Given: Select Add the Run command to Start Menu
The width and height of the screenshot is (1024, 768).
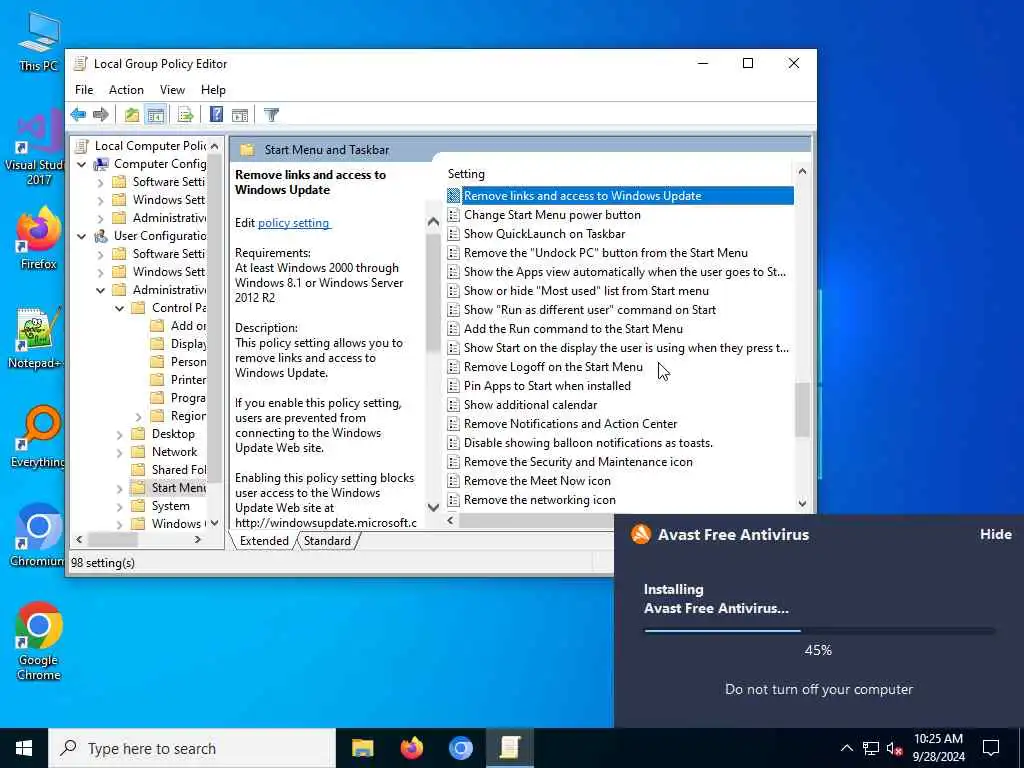Looking at the screenshot, I should pyautogui.click(x=573, y=329).
